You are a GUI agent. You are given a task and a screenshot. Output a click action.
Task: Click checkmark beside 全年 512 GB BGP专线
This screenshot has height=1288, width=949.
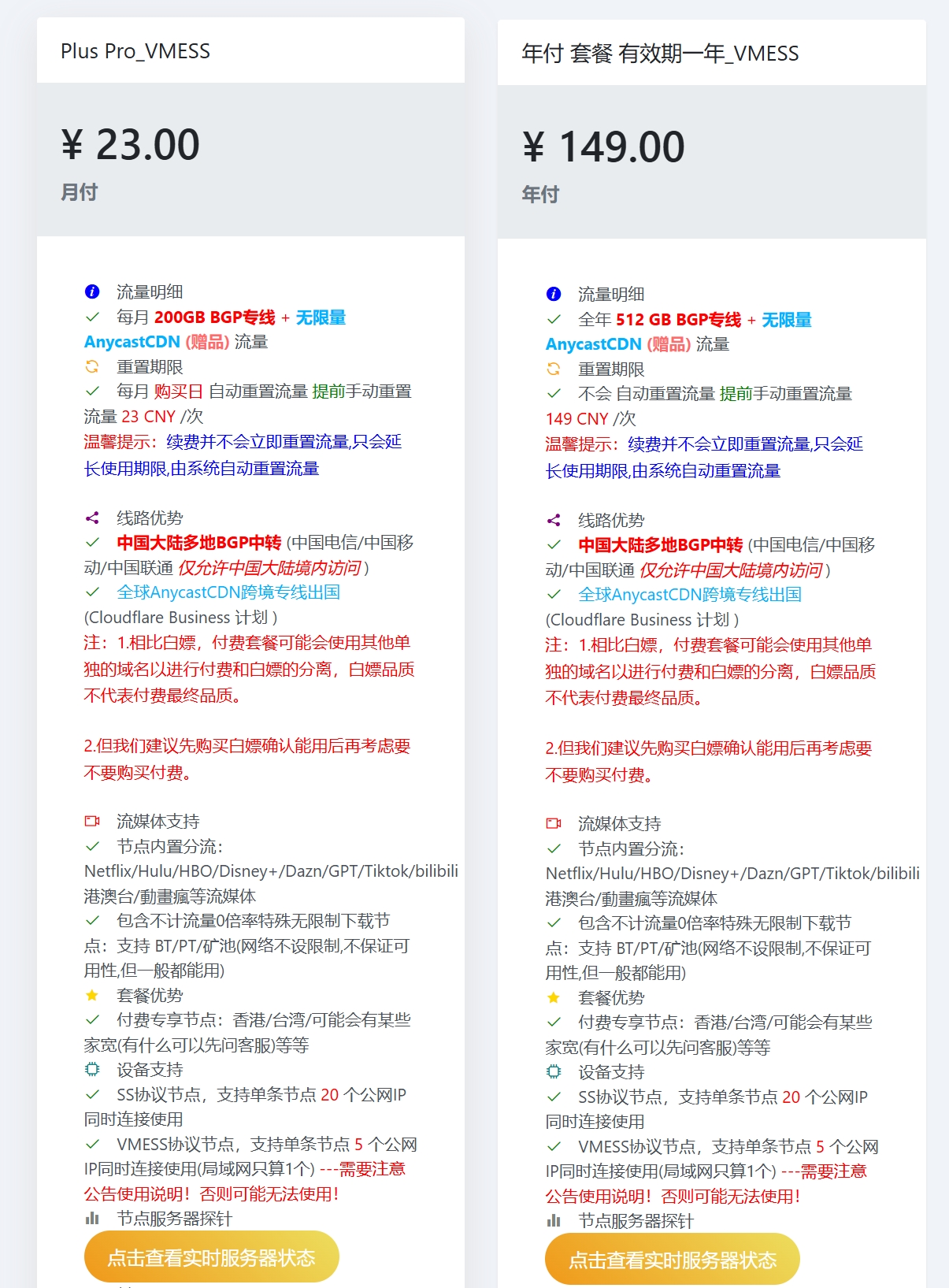[554, 320]
